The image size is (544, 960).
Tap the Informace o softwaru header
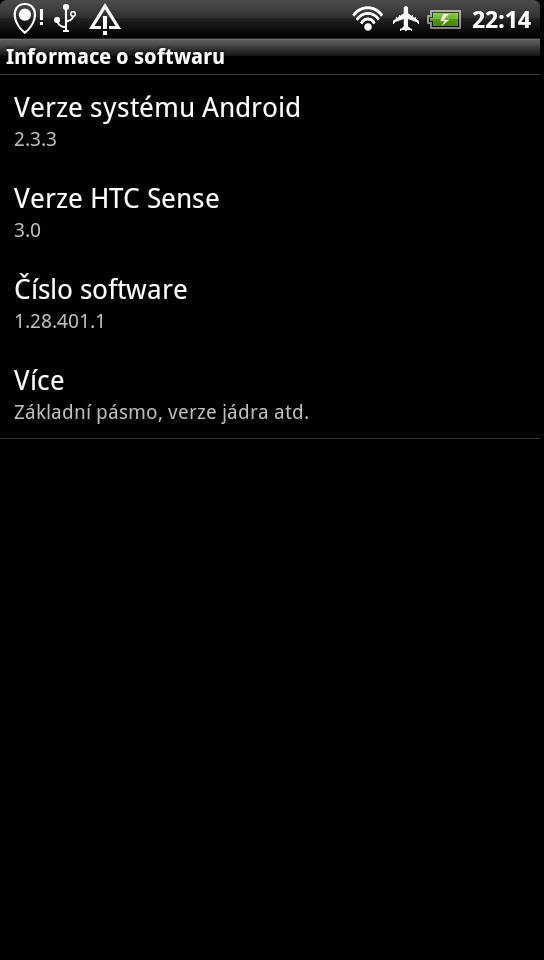tap(115, 57)
